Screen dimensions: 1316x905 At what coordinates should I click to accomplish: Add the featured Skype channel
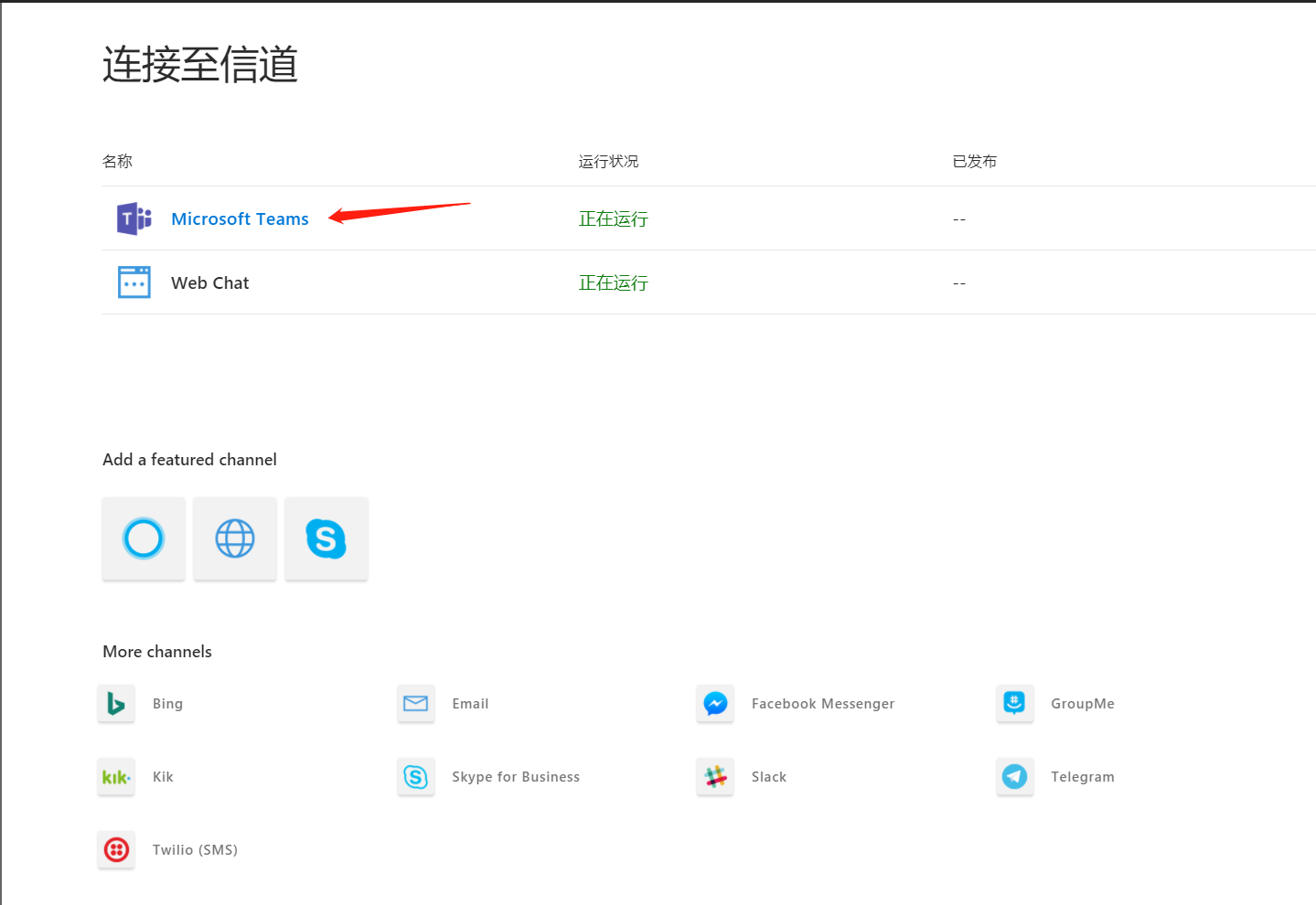[x=326, y=538]
